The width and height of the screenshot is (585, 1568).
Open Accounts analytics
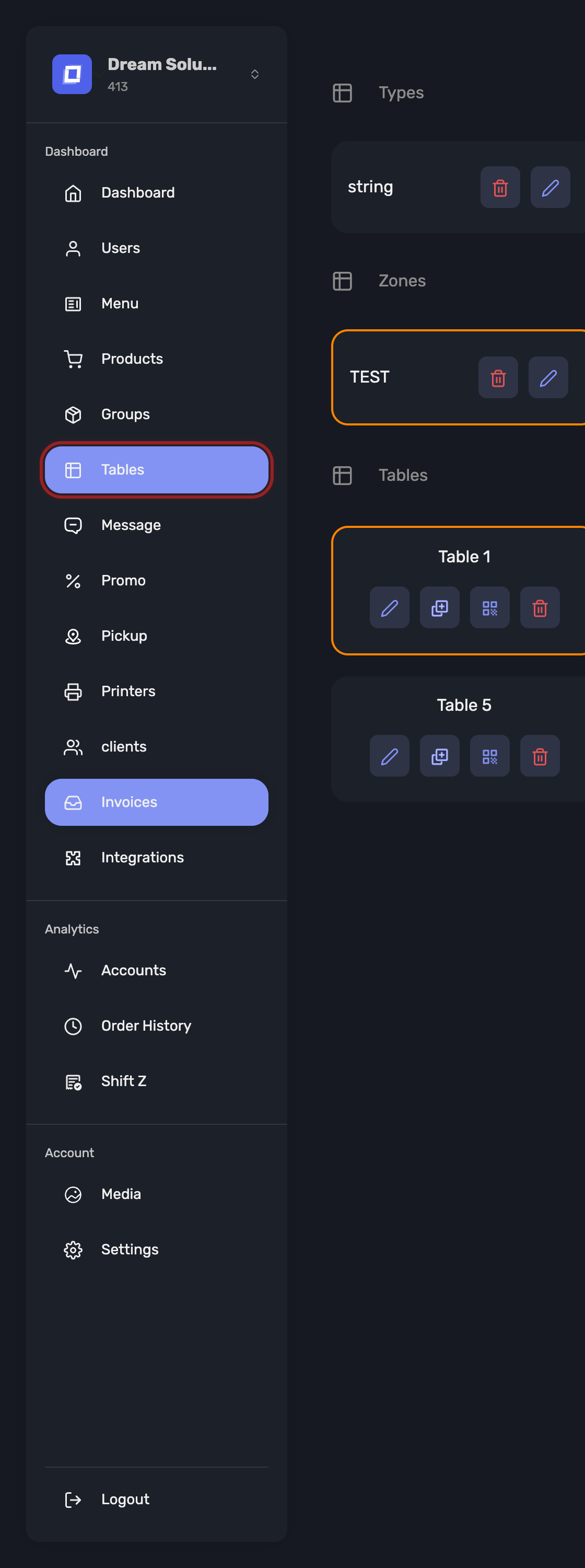[x=156, y=971]
